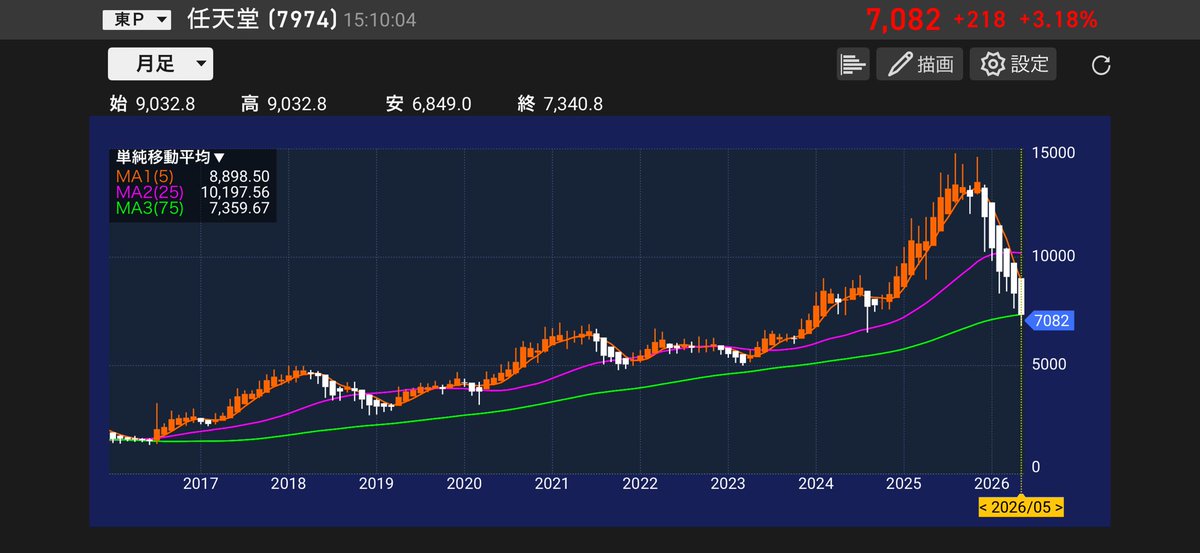Screen dimensions: 1200x553
Task: Click the current price 7,082 in header
Action: (904, 19)
